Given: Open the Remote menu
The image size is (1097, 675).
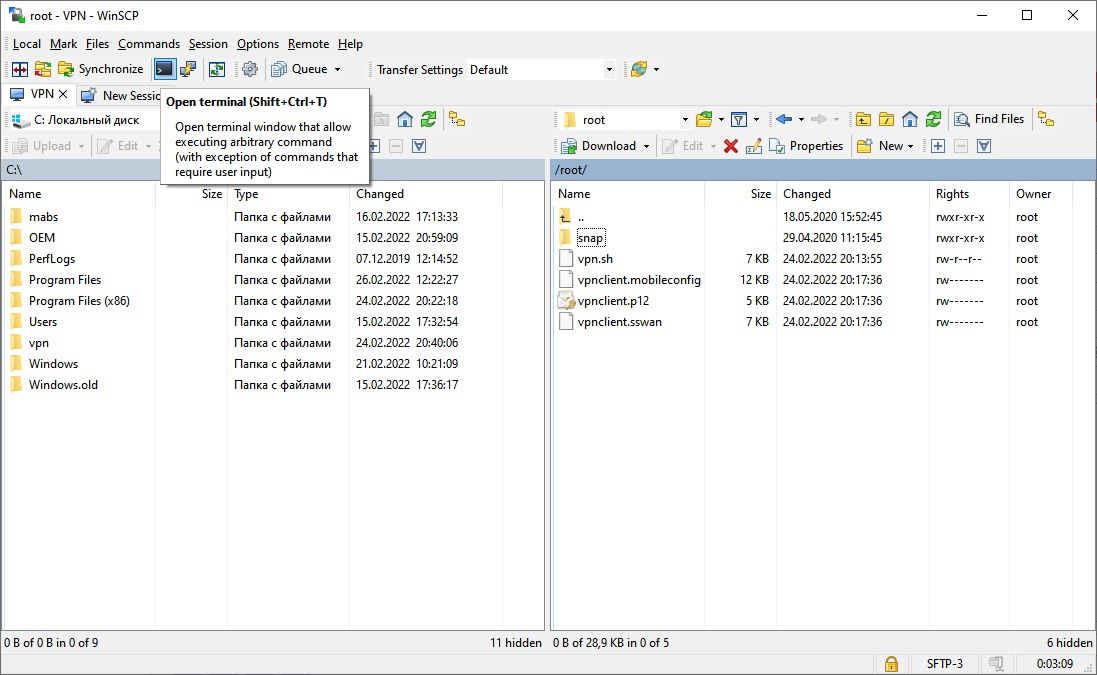Looking at the screenshot, I should pyautogui.click(x=308, y=44).
